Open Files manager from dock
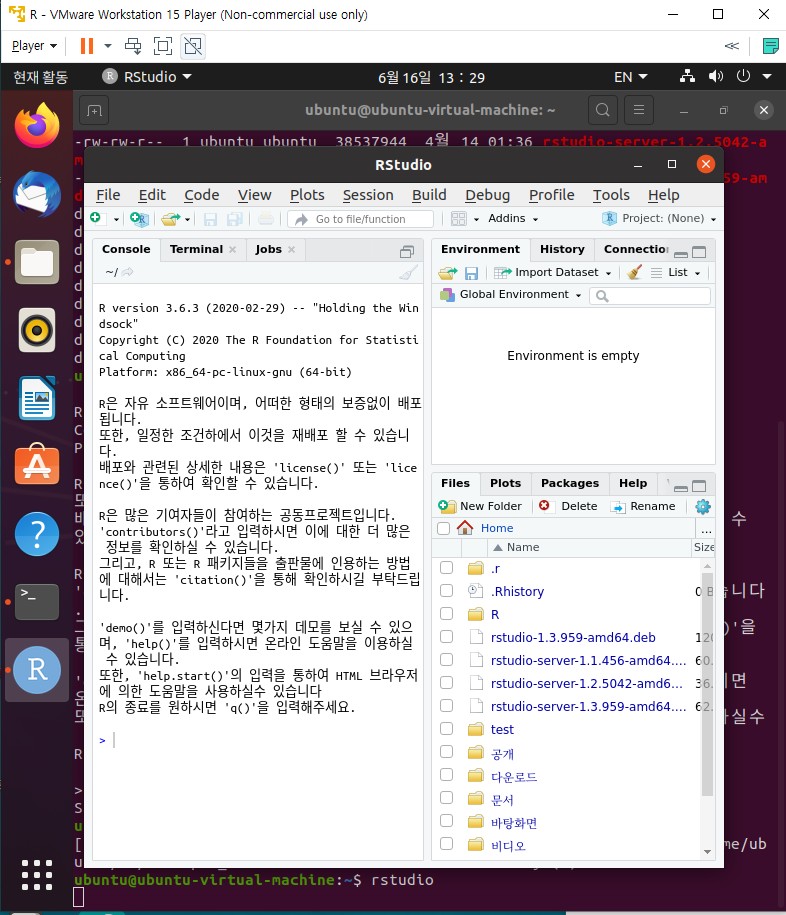This screenshot has width=786, height=915. click(37, 262)
